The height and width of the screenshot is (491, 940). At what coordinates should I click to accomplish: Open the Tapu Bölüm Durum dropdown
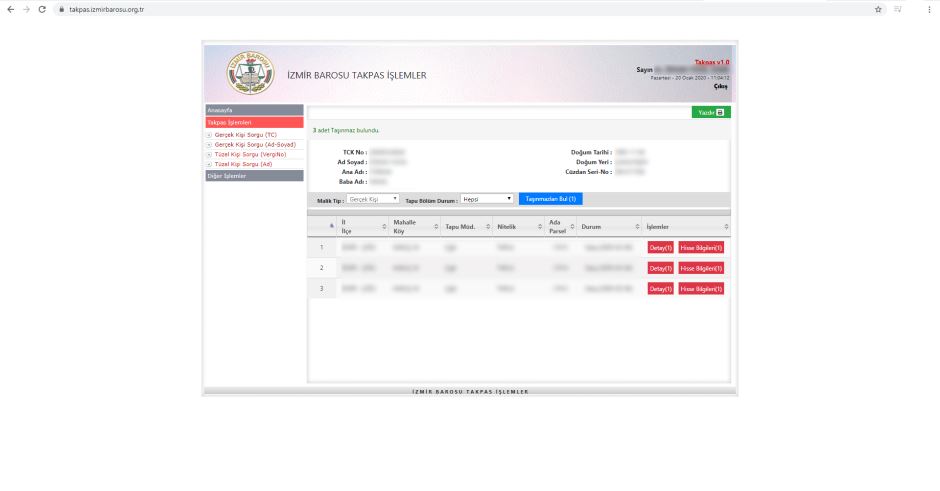tap(486, 199)
